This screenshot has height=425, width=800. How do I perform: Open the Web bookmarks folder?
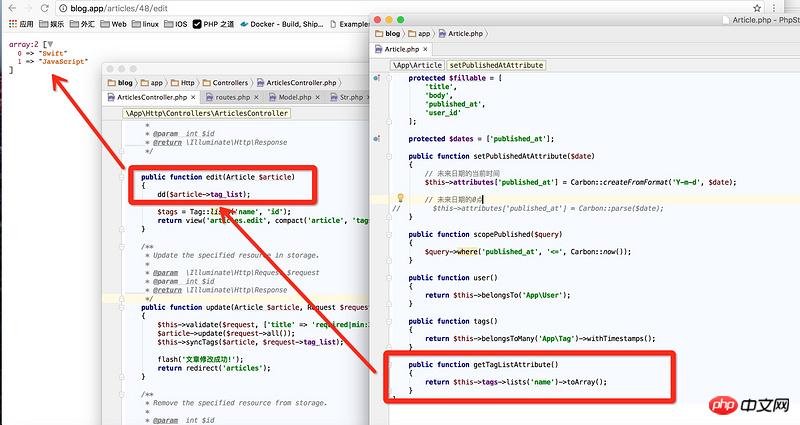tap(113, 23)
